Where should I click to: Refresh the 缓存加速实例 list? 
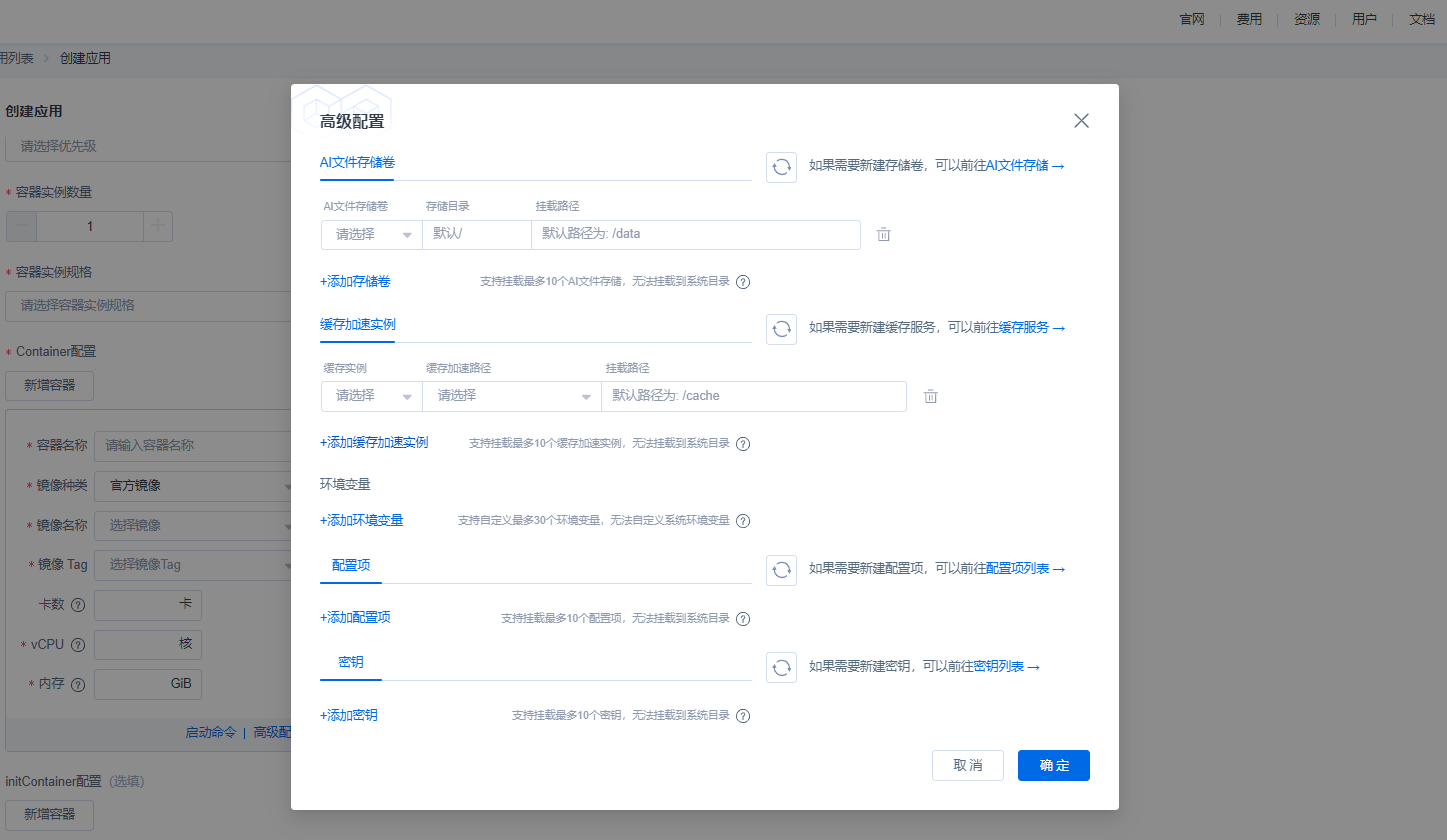(x=781, y=328)
